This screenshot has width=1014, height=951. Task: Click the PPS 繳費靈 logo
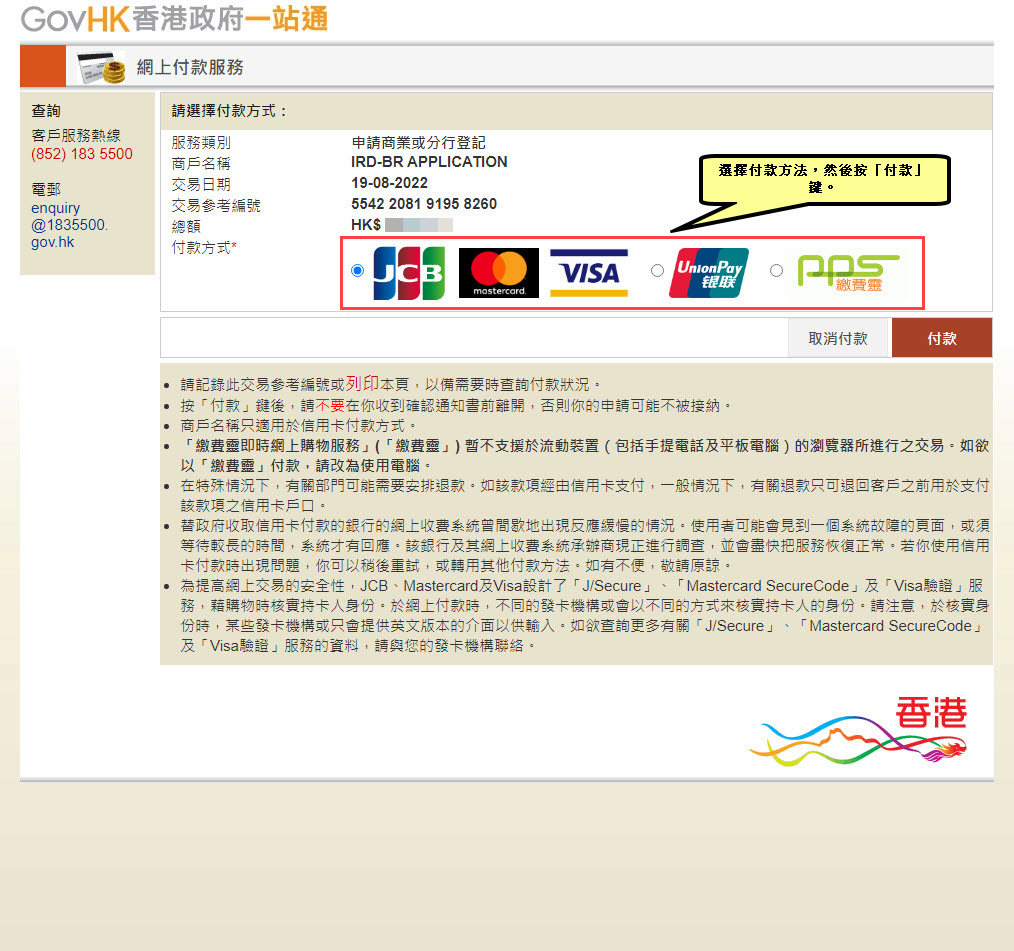click(x=848, y=272)
